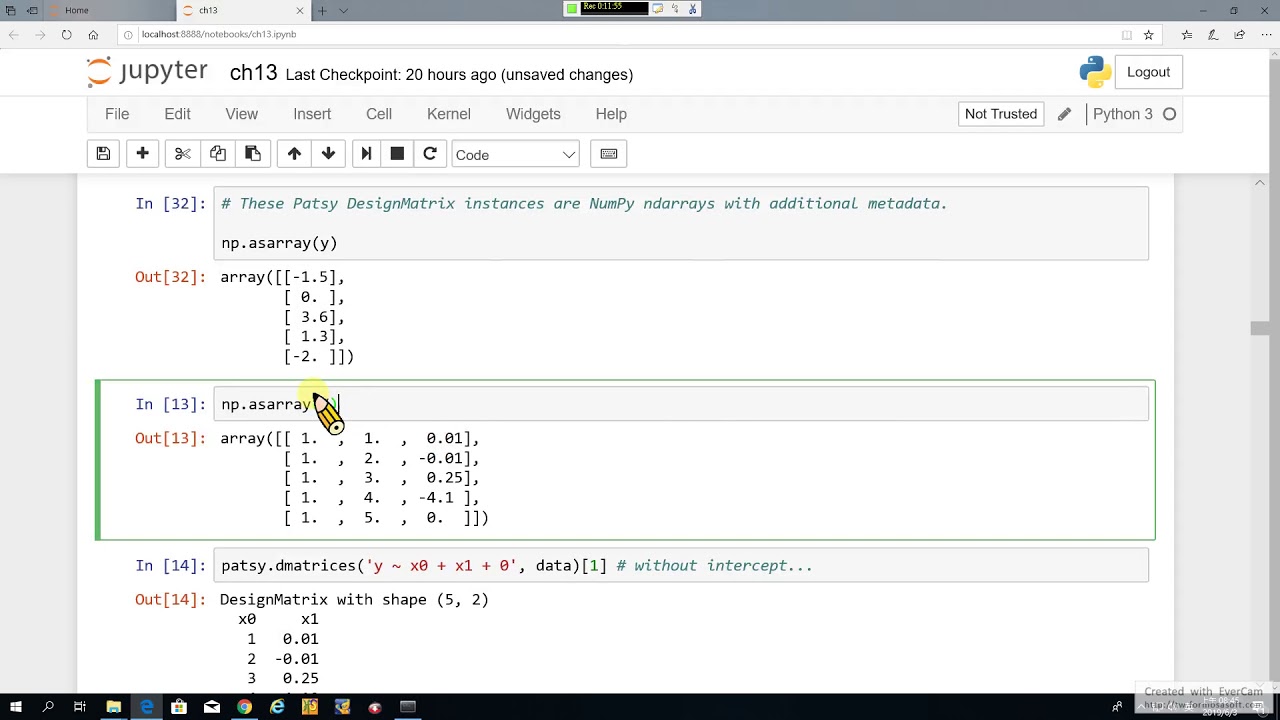
Task: Show tab previews chevron next to new tab
Action: coord(343,10)
